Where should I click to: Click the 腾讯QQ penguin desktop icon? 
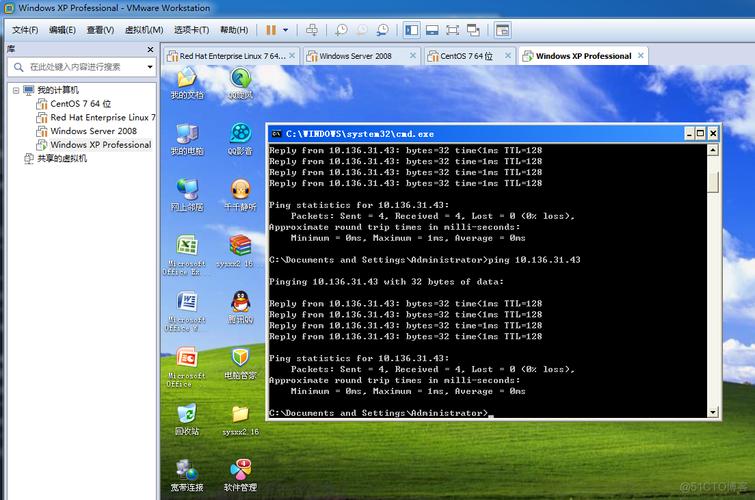tap(240, 307)
